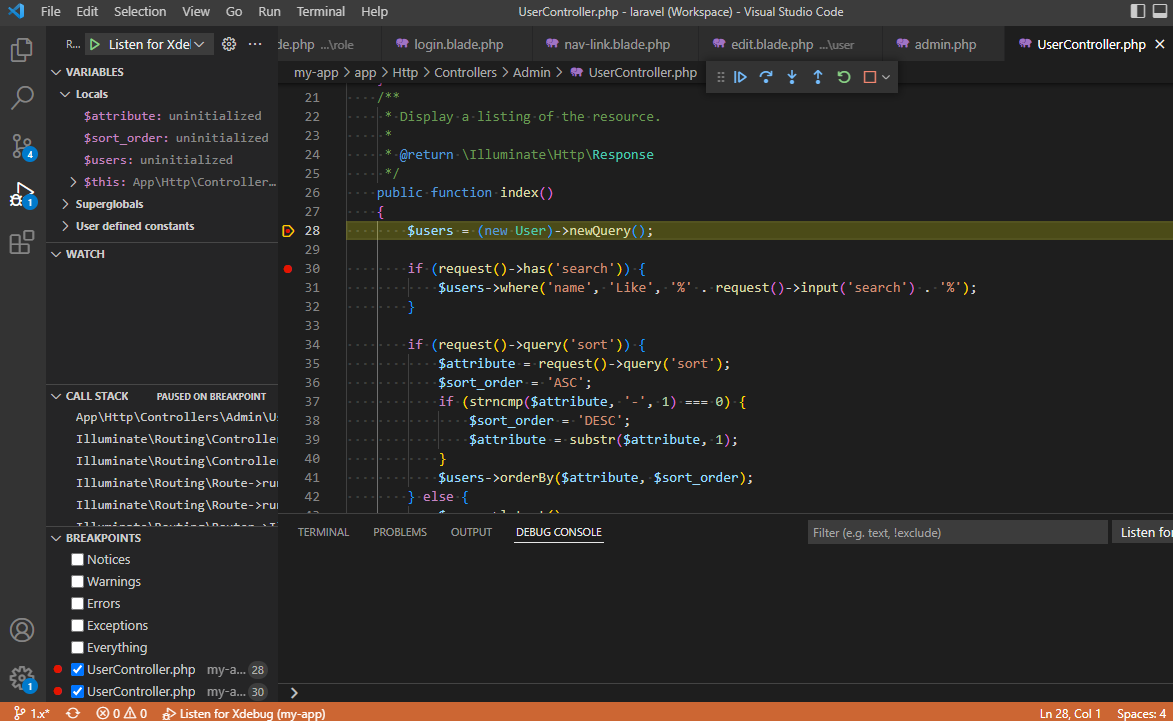The width and height of the screenshot is (1173, 721).
Task: Switch to admin.php tab
Action: point(944,44)
